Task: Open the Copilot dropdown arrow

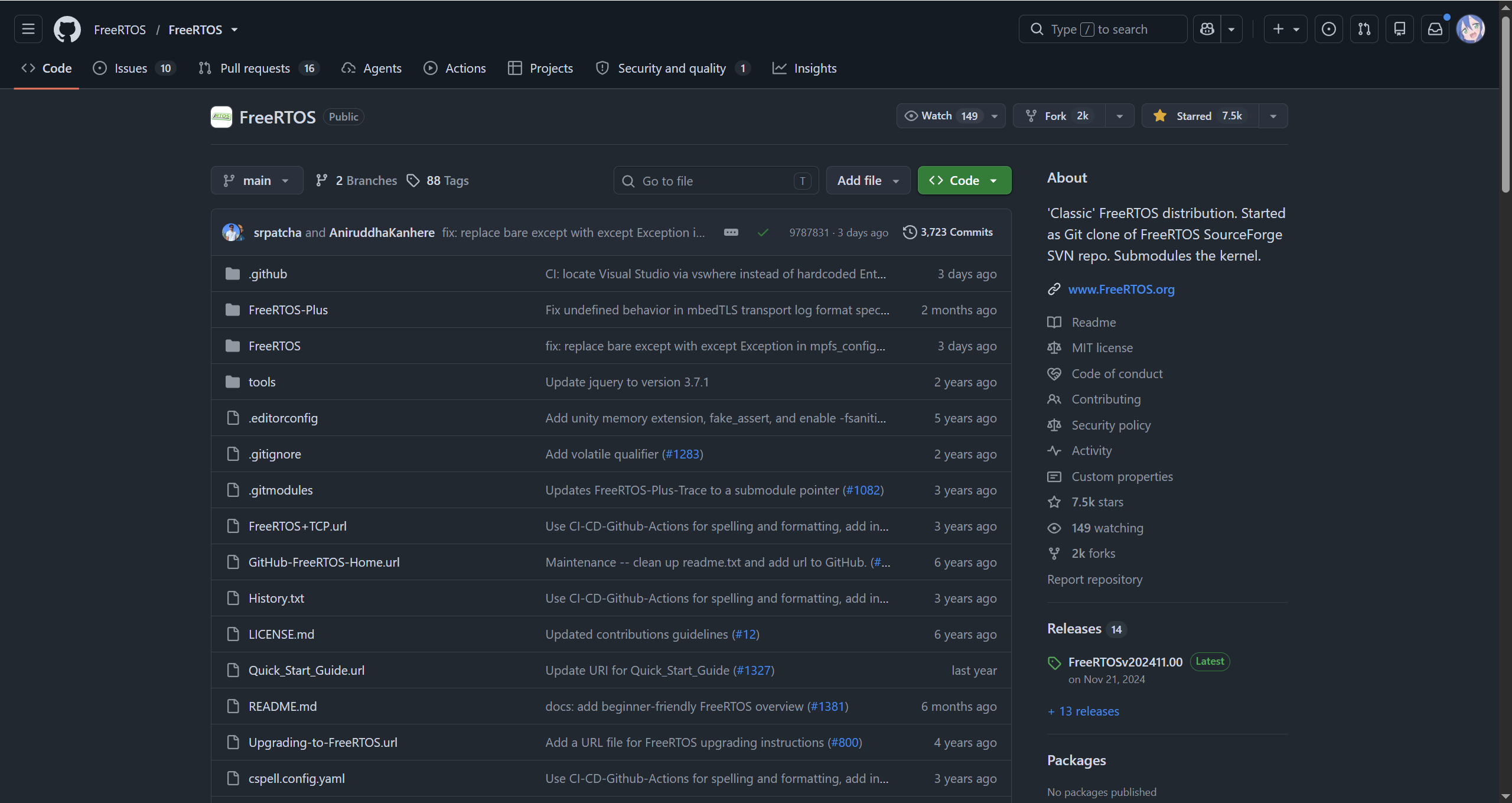Action: tap(1231, 29)
